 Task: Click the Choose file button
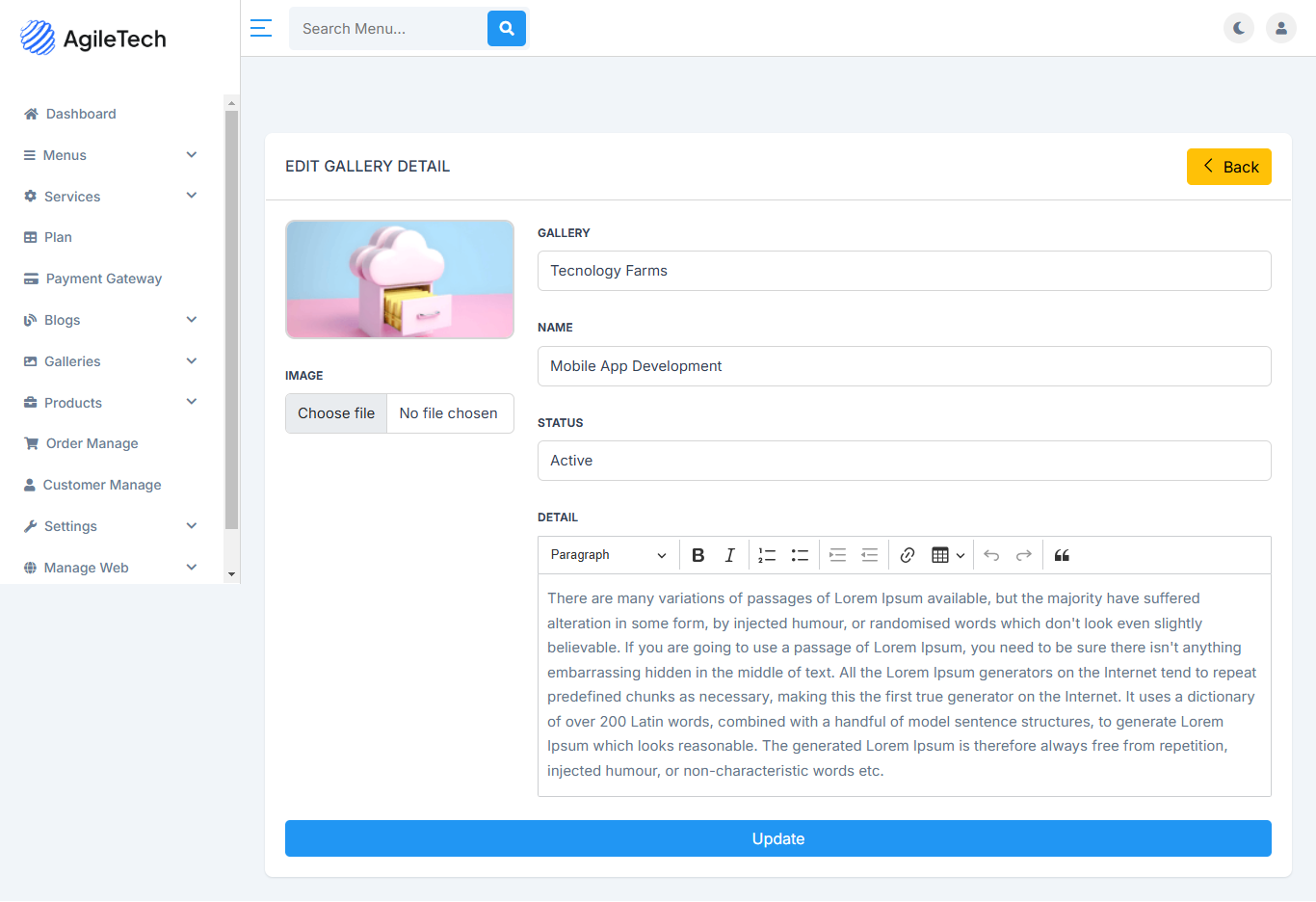pos(336,413)
